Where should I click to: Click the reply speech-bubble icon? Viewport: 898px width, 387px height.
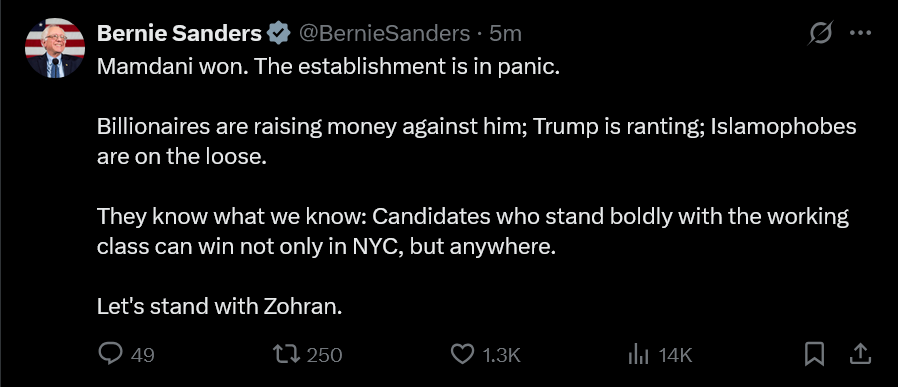(x=111, y=354)
